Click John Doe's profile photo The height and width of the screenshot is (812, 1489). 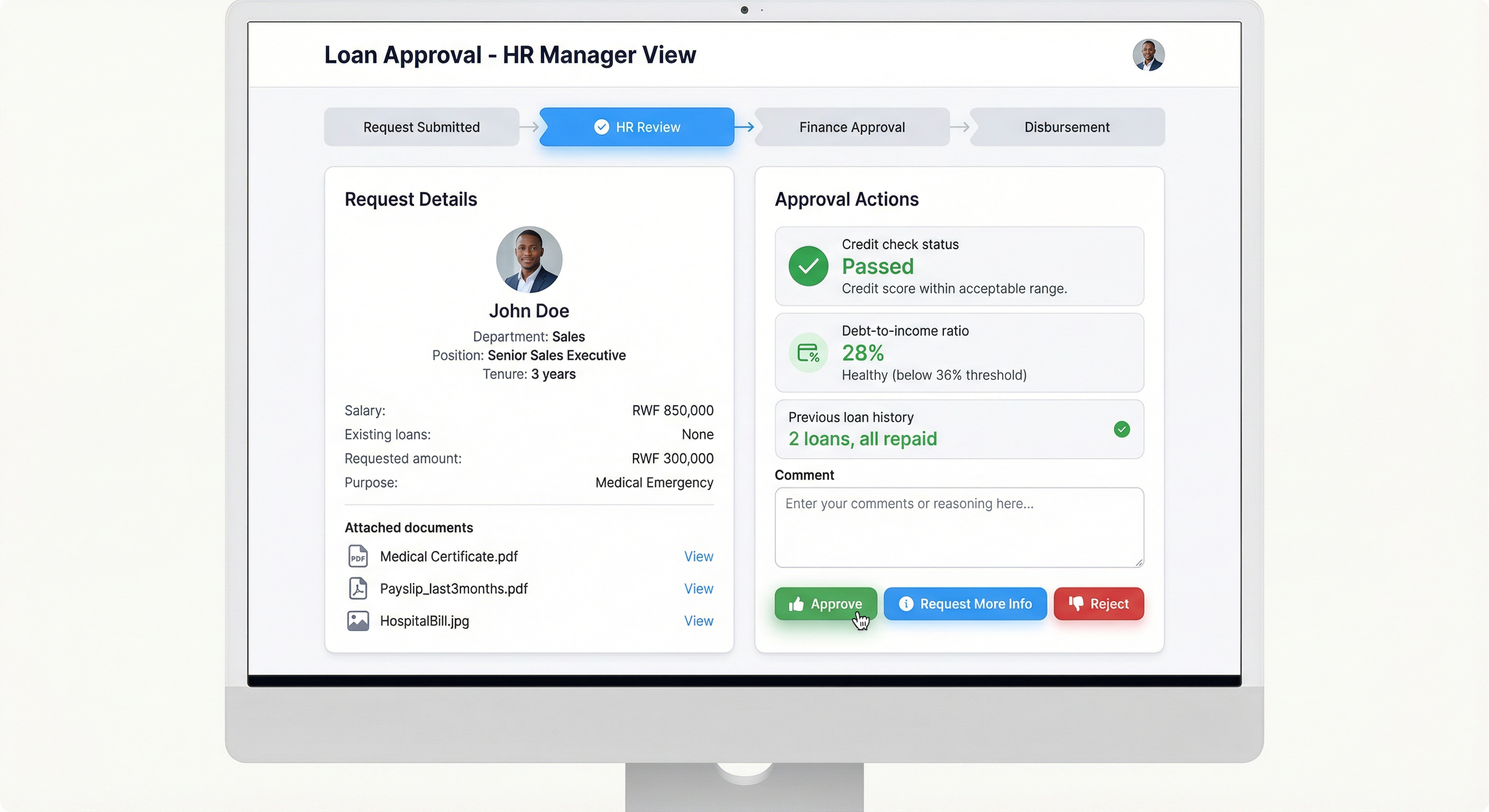[x=529, y=260]
